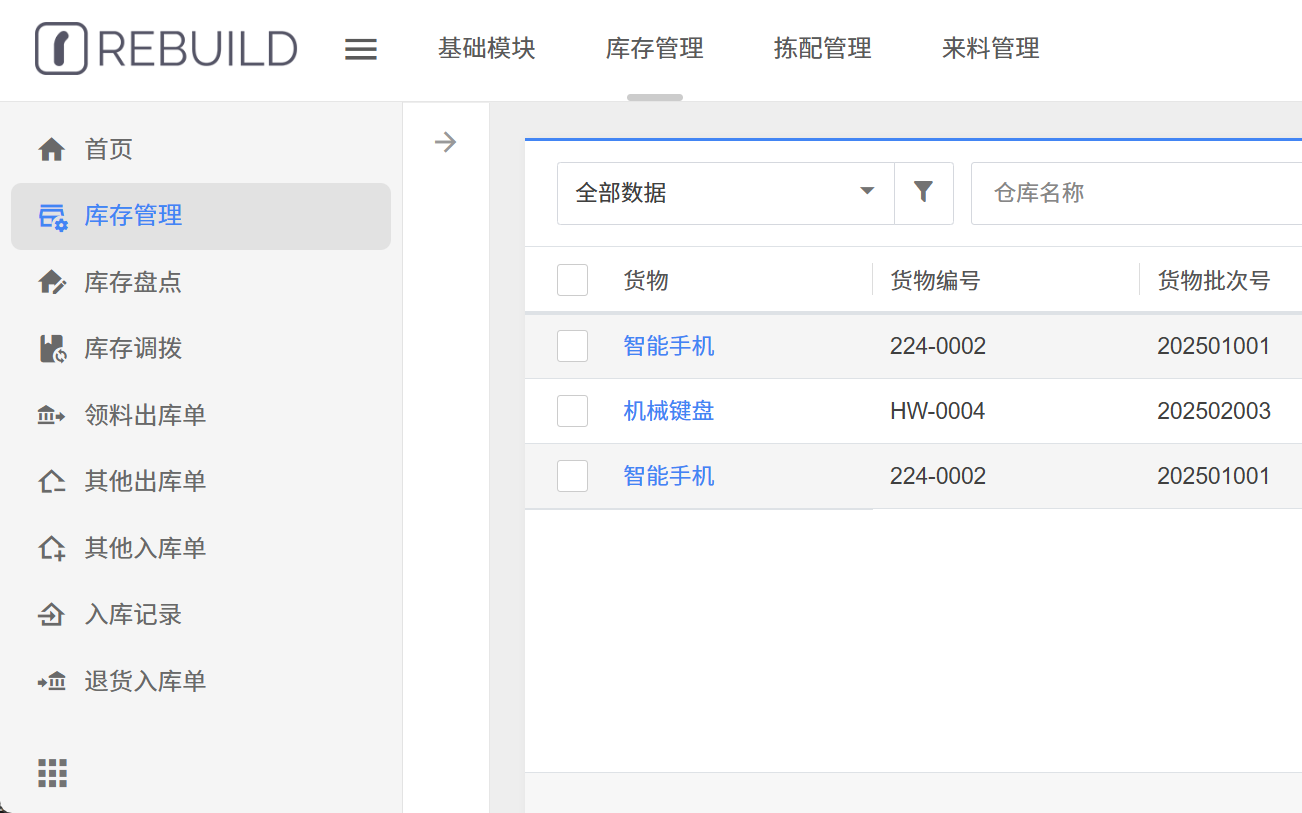Toggle the hamburger menu icon

pyautogui.click(x=361, y=49)
